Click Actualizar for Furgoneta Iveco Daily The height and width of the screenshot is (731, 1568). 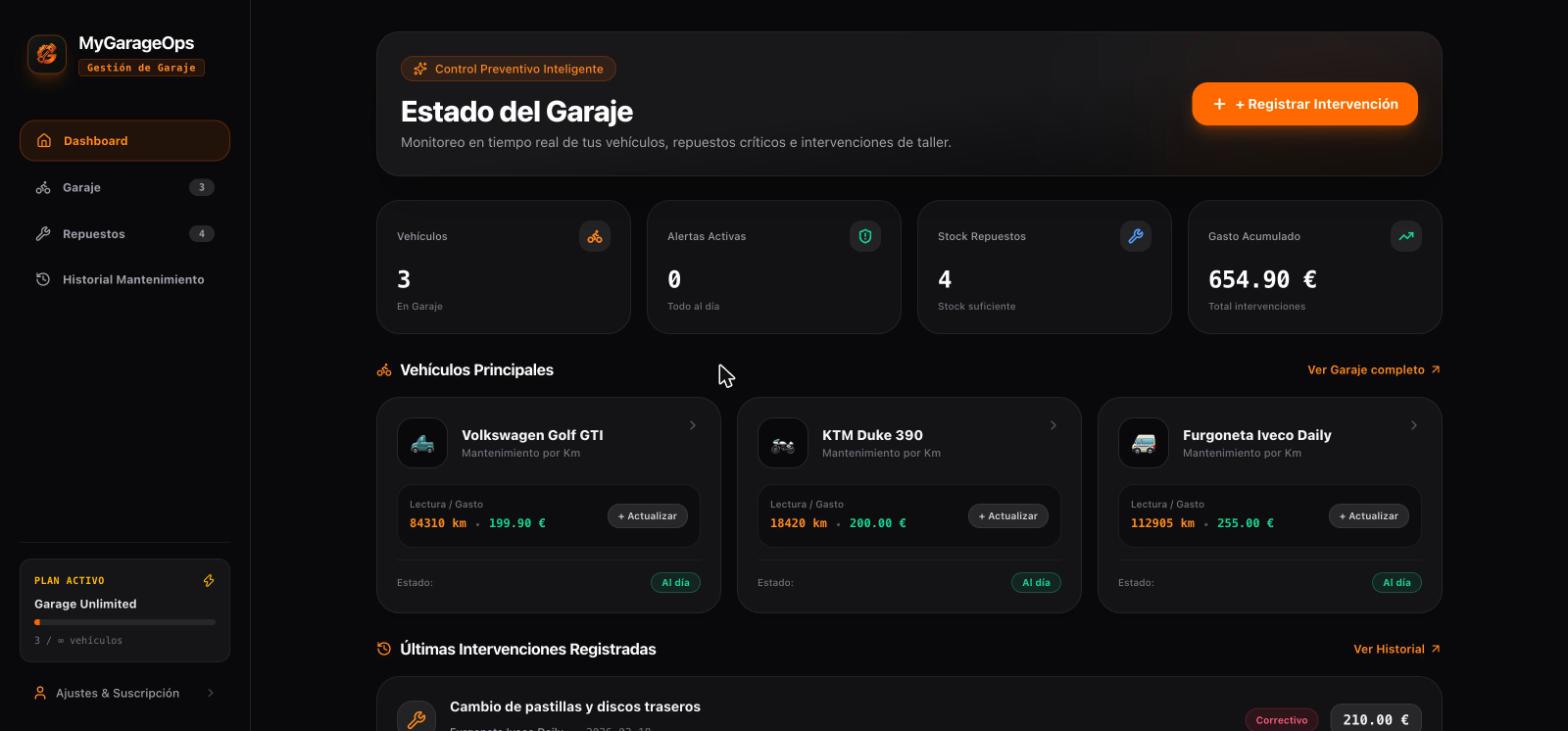tap(1369, 516)
